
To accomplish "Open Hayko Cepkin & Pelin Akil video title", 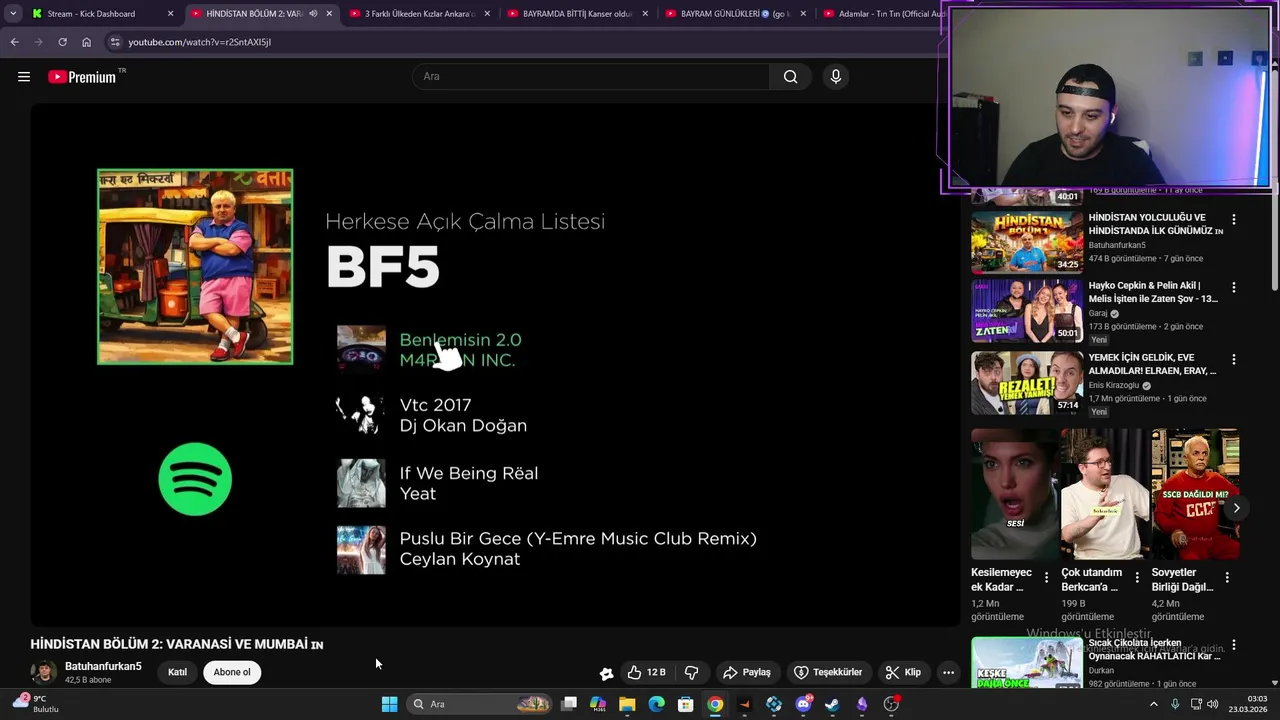I will point(1153,292).
